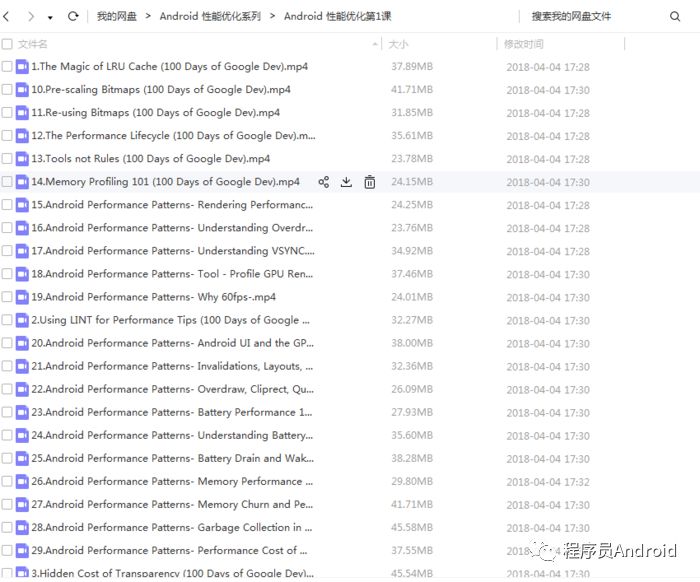
Task: Toggle the sort arrow on the name column
Action: point(375,44)
